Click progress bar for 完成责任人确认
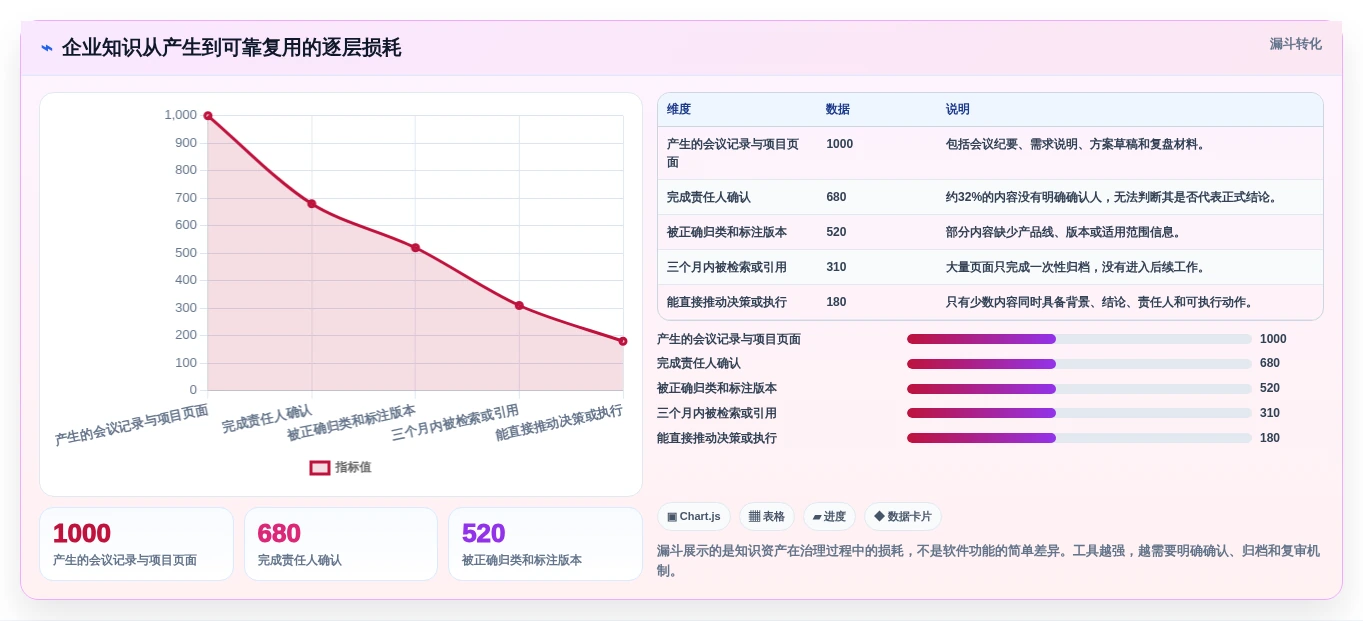This screenshot has height=621, width=1363. coord(1079,364)
